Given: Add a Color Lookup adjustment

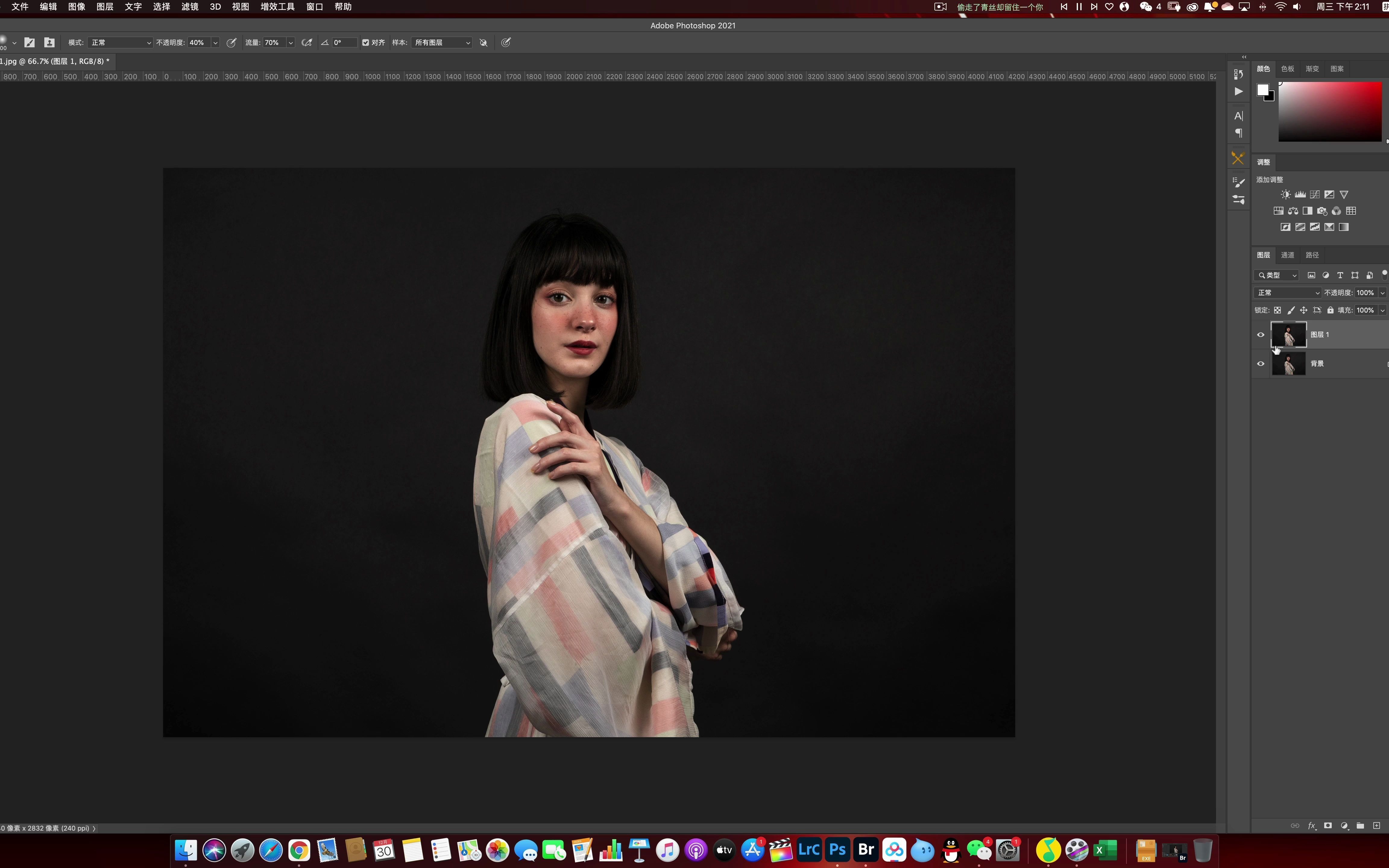Looking at the screenshot, I should click(x=1351, y=211).
